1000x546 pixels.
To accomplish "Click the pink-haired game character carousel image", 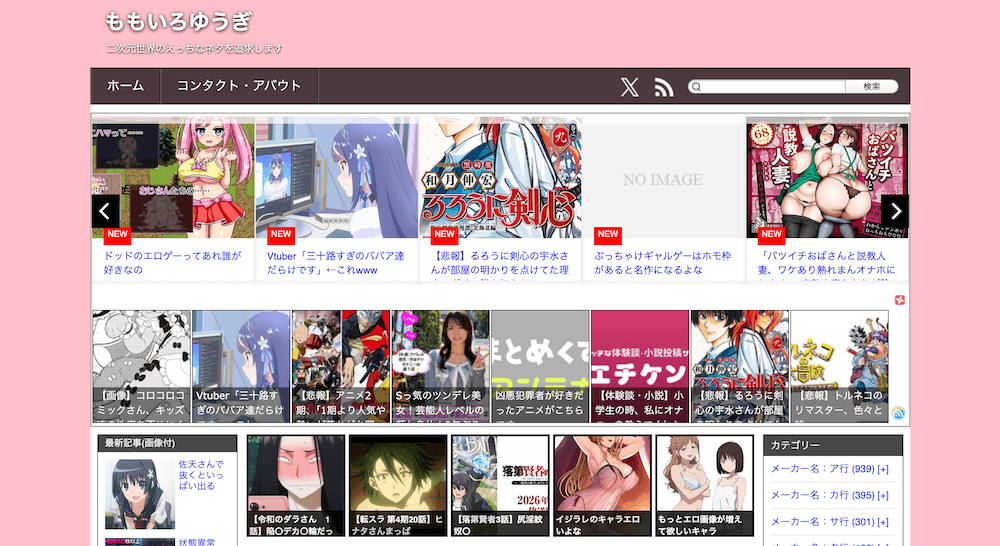I will (173, 177).
